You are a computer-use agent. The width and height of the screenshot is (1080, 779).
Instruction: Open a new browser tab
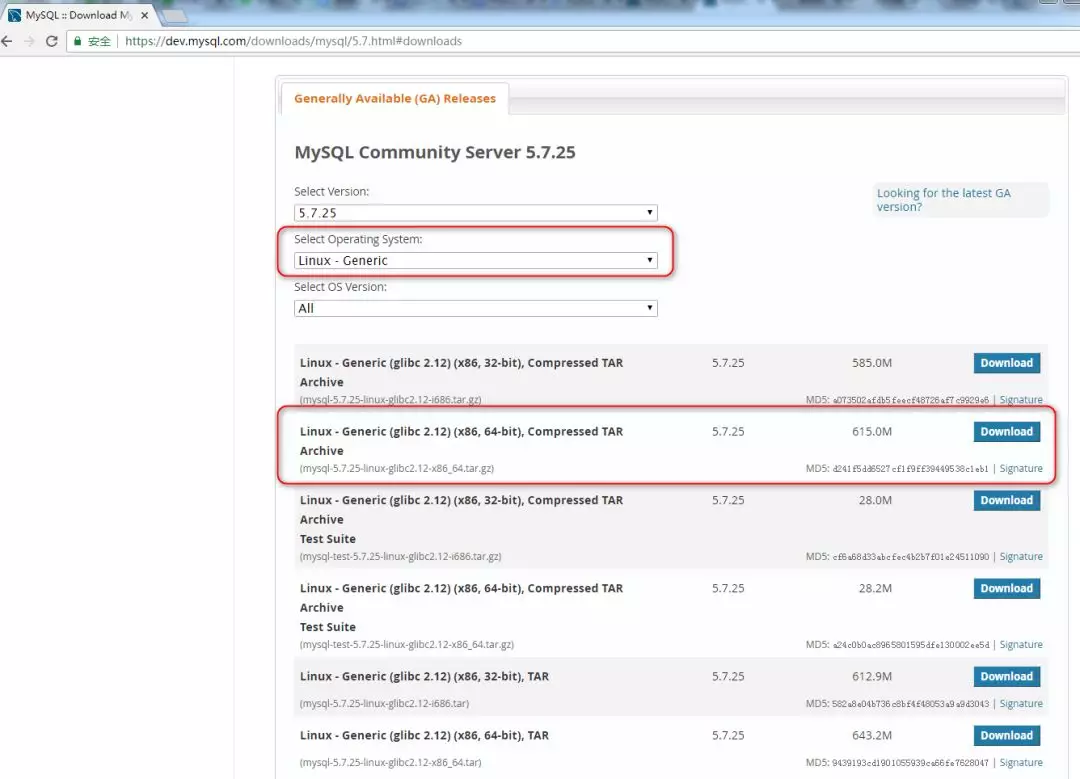point(174,16)
